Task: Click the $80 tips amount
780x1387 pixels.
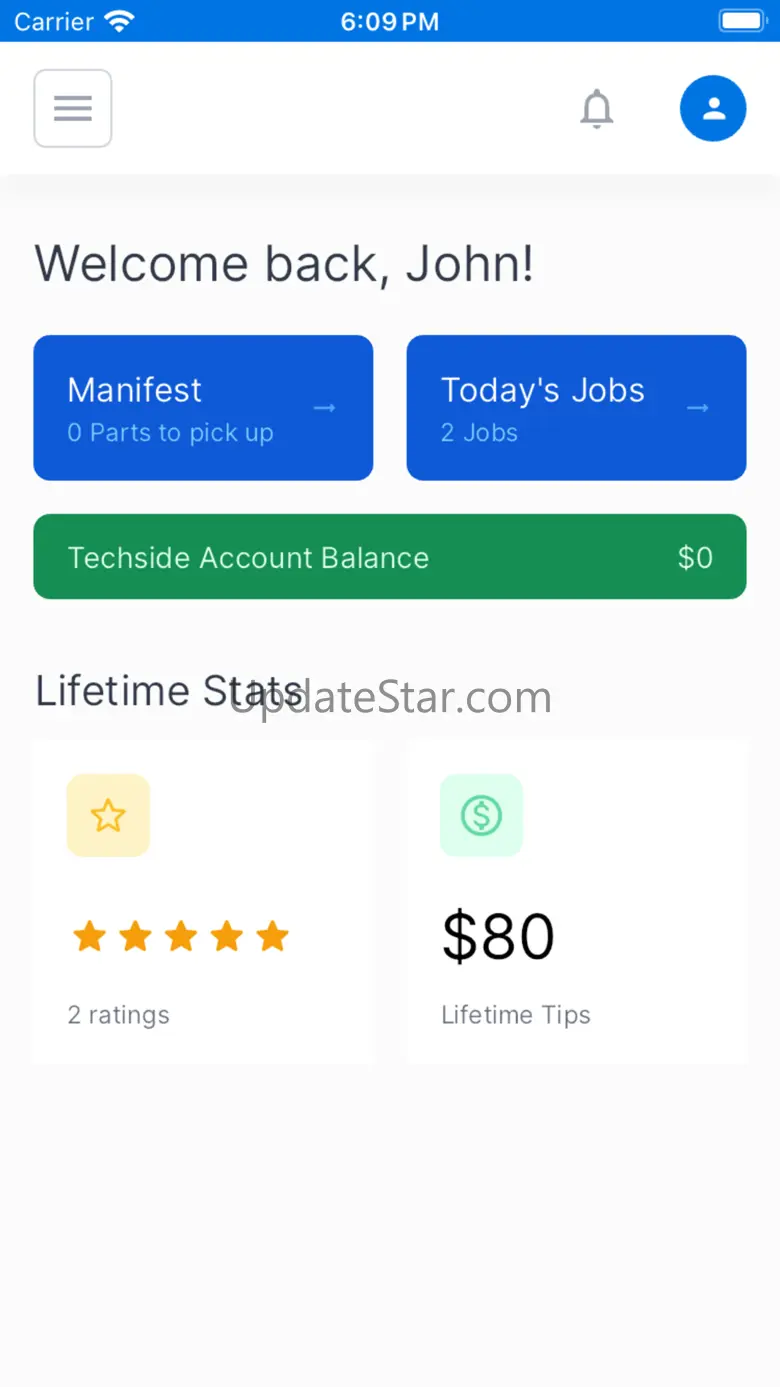Action: [x=498, y=937]
